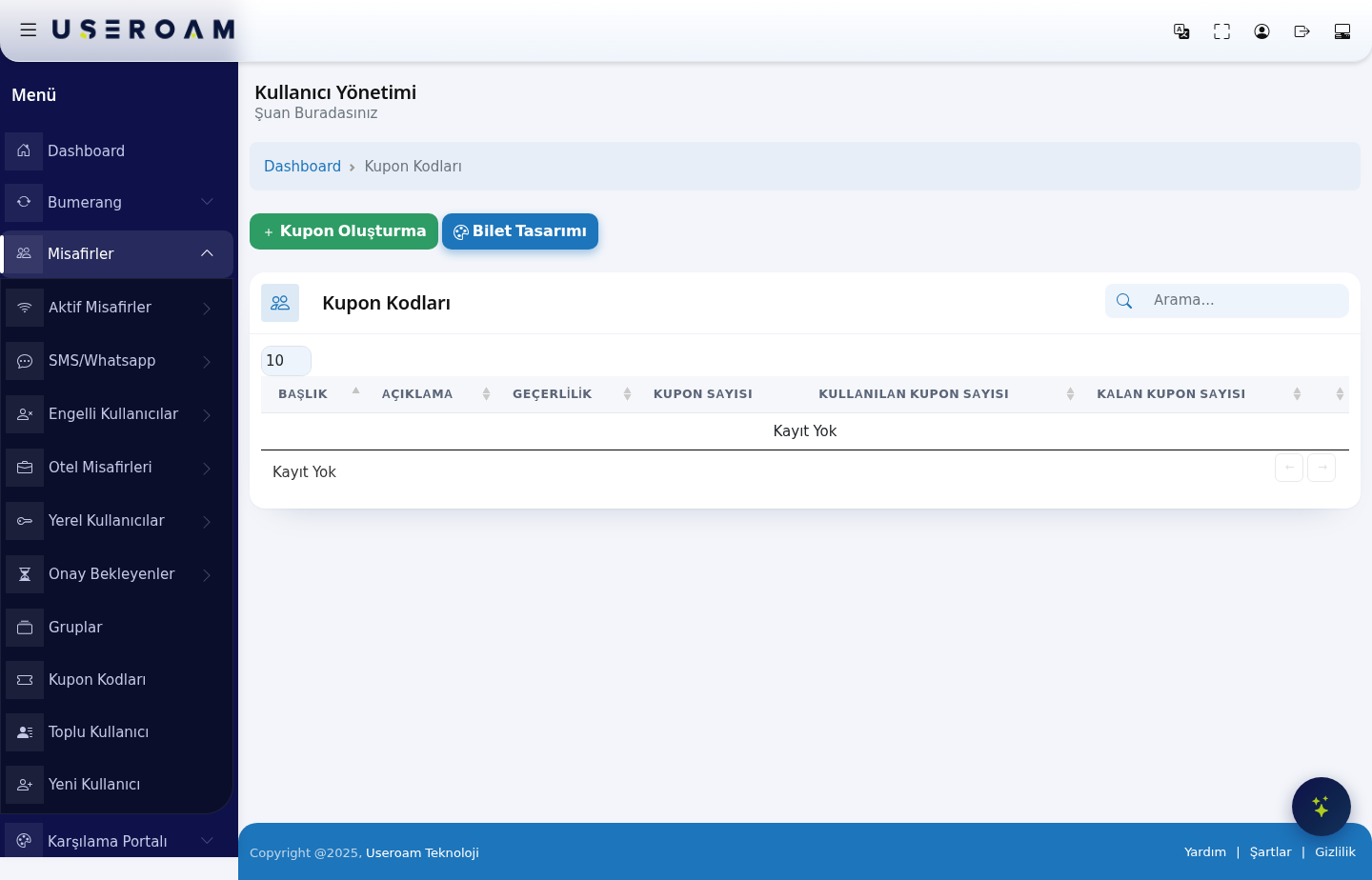Click the Aktif Misafirler wifi icon
1372x880 pixels.
click(25, 308)
